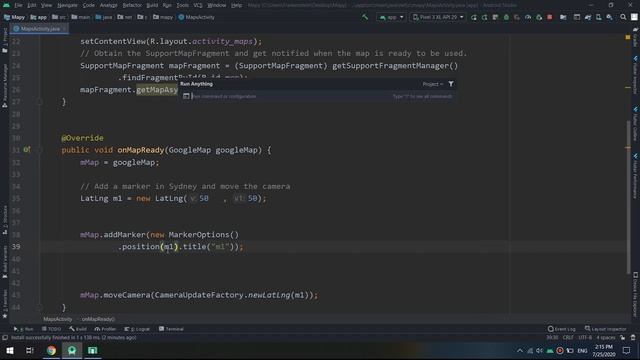Click the window icon left of Gradle sync

[577, 17]
